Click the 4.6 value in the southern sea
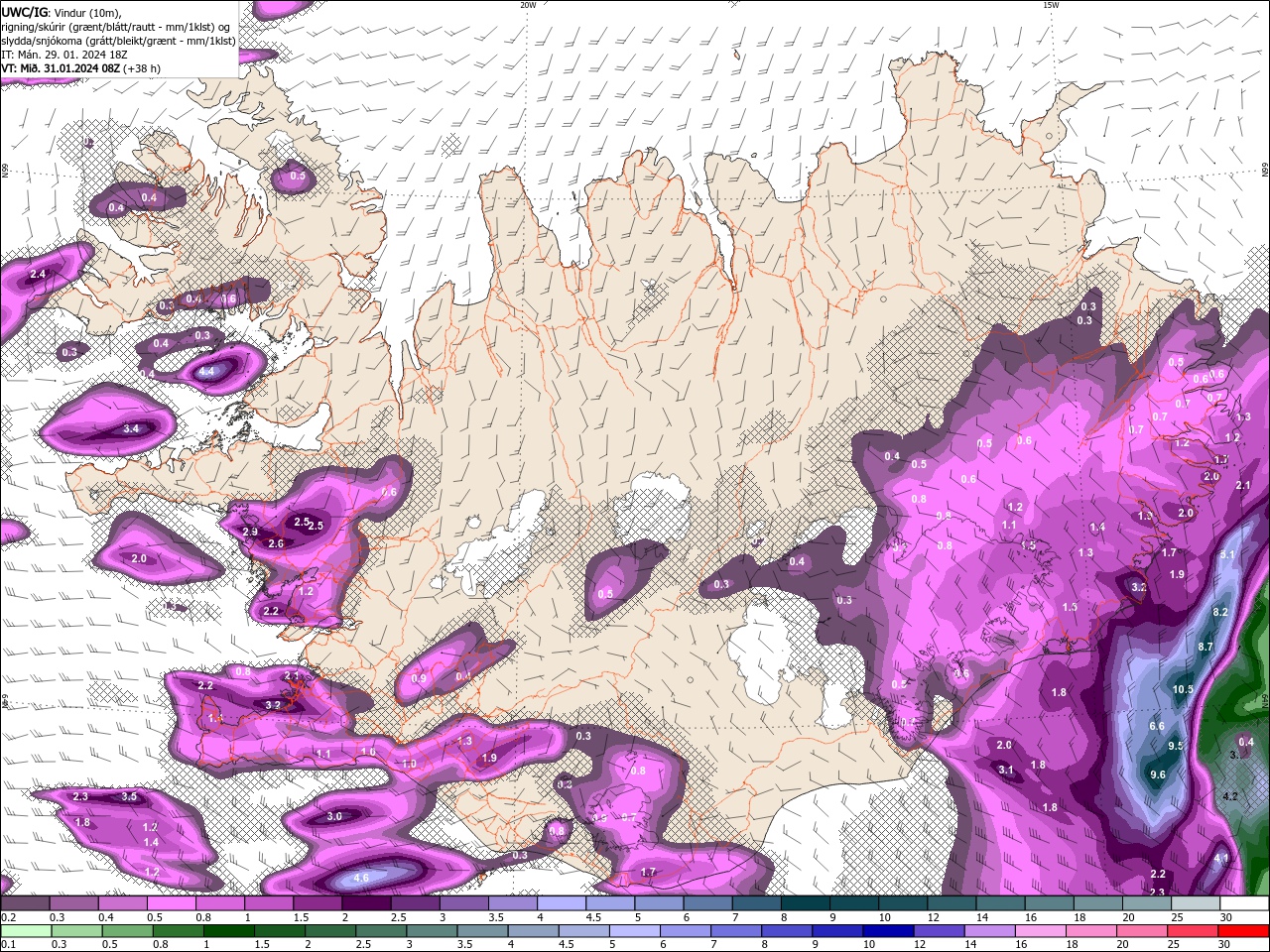Viewport: 1270px width, 952px height. pos(361,878)
